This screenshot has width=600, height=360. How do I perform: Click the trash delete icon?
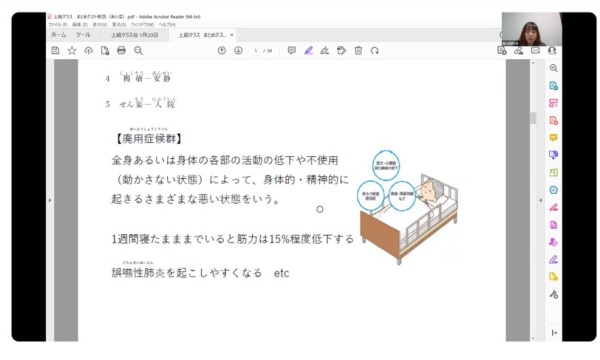tap(358, 50)
